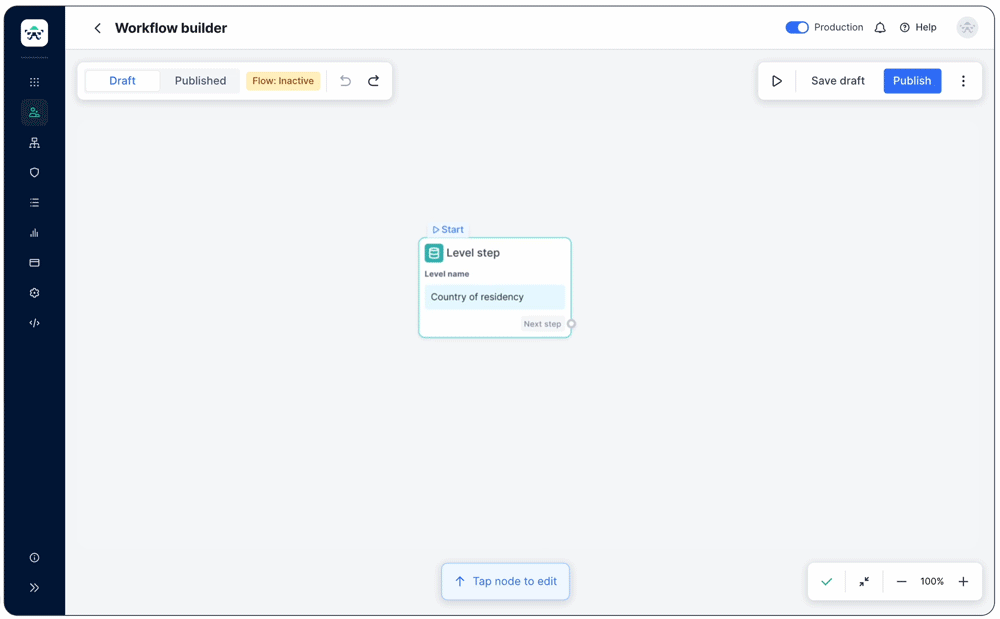Click the bar chart analytics sidebar icon
The height and width of the screenshot is (619, 1000).
34,233
